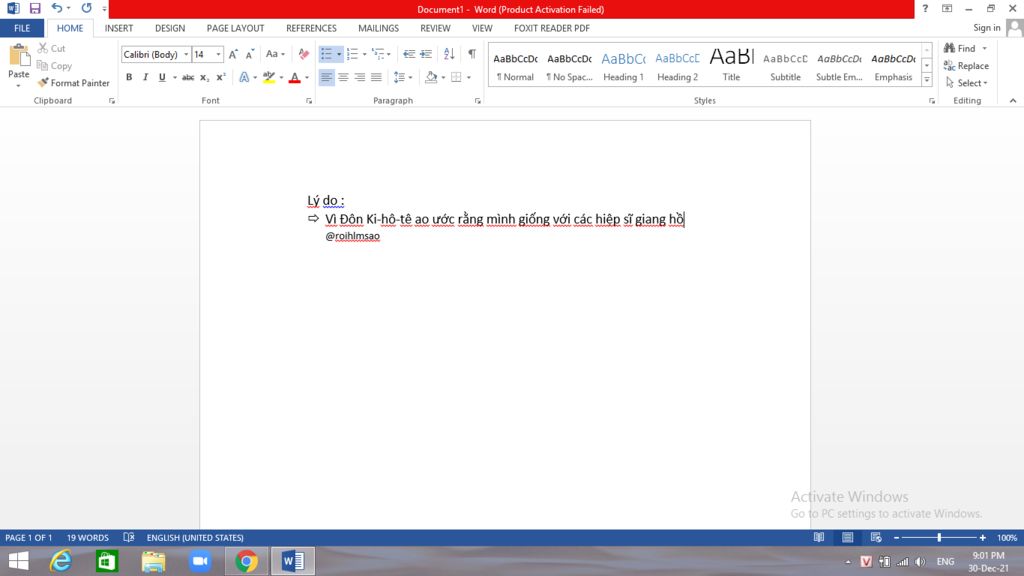The width and height of the screenshot is (1024, 576).
Task: Open the FILE tab
Action: (x=22, y=28)
